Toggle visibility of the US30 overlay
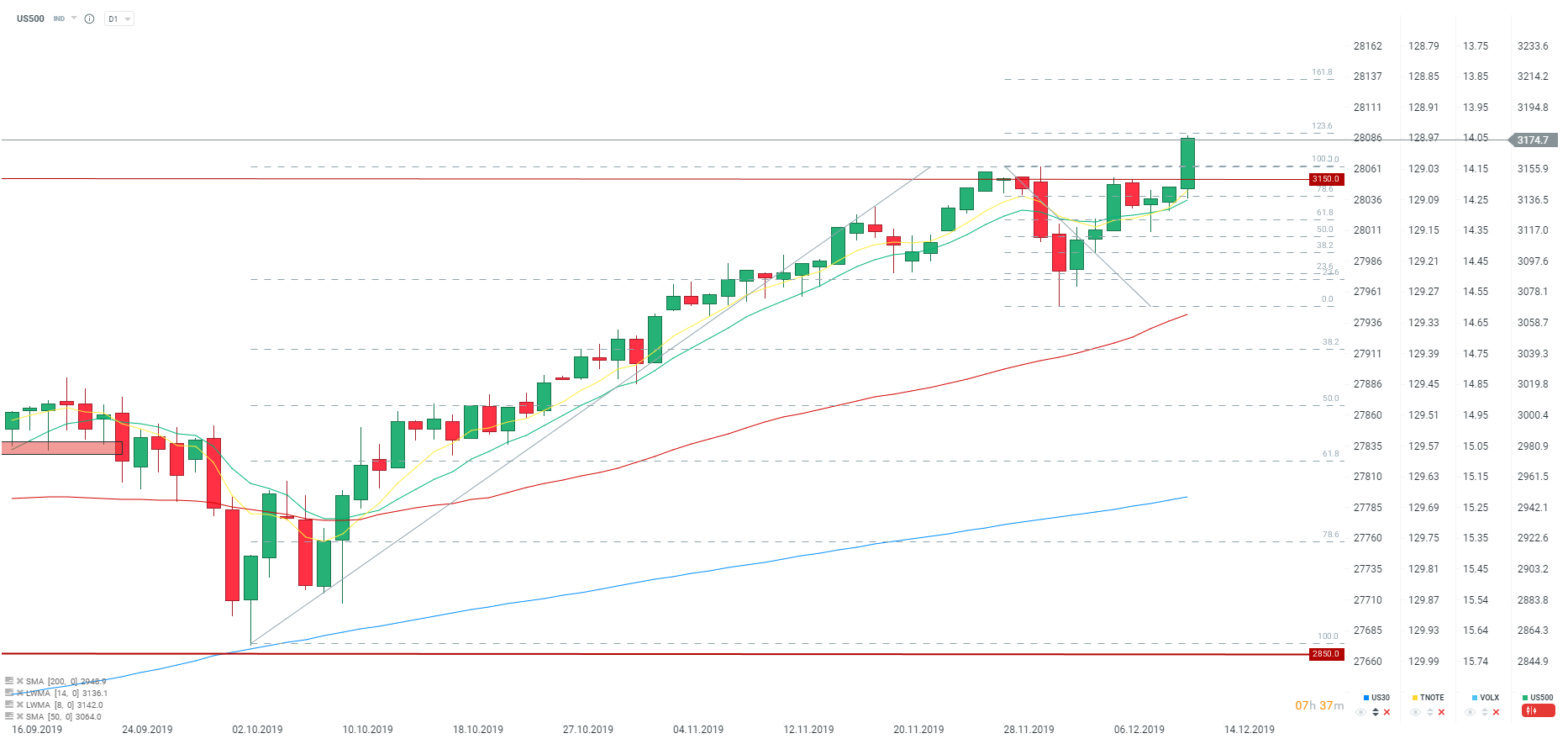The height and width of the screenshot is (744, 1568). 1361,712
